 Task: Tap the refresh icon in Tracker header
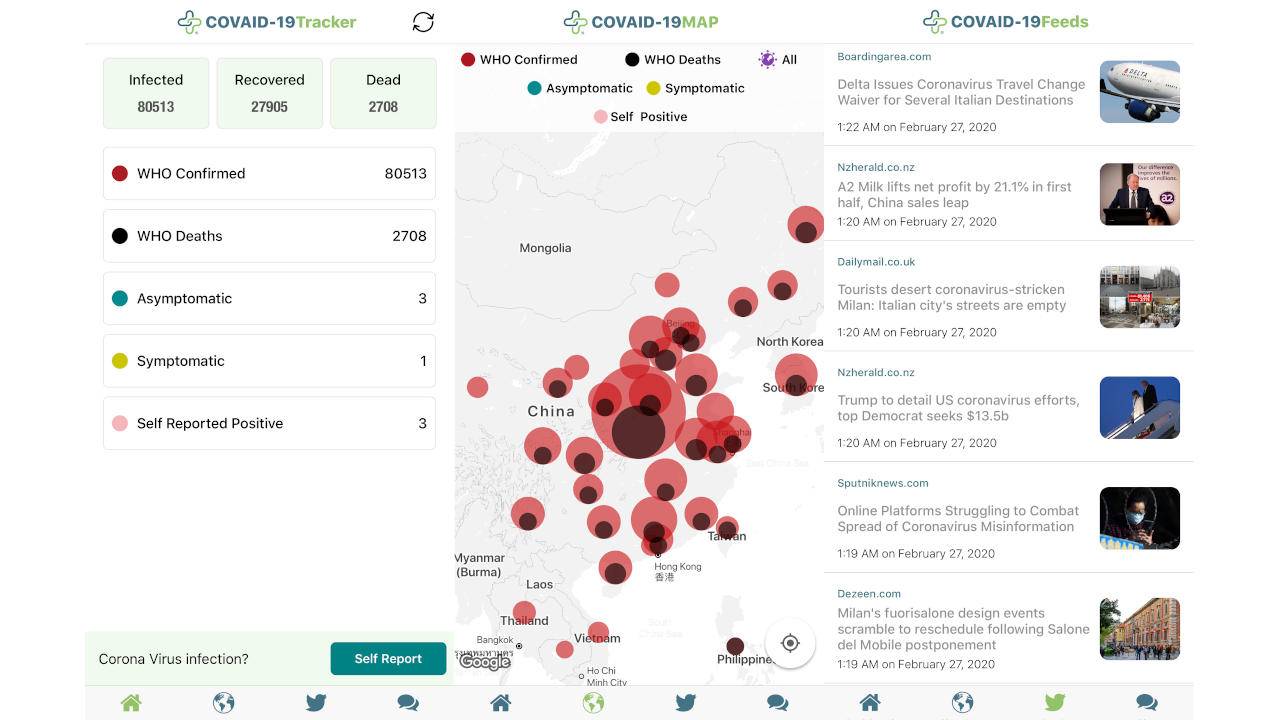(423, 22)
